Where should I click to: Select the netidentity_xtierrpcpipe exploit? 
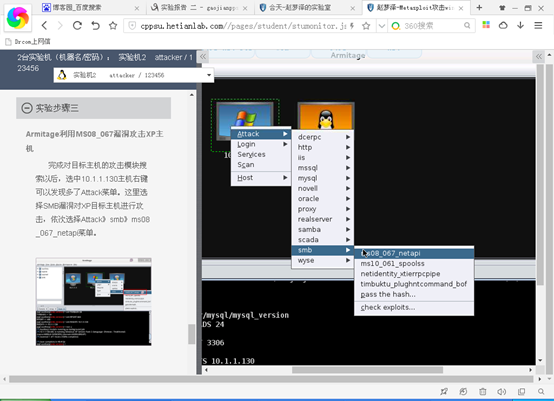pos(414,274)
